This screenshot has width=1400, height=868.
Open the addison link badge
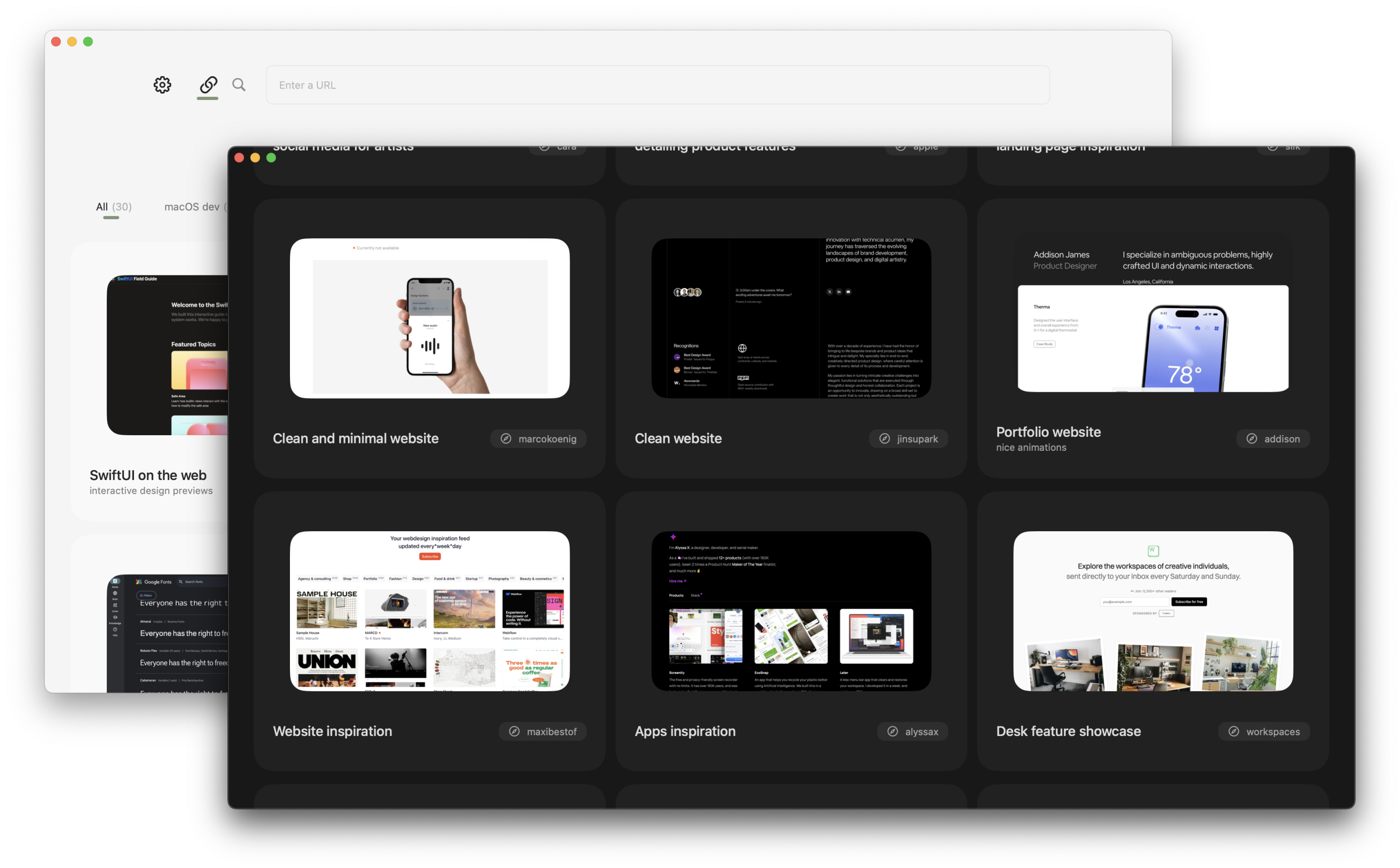click(1272, 439)
